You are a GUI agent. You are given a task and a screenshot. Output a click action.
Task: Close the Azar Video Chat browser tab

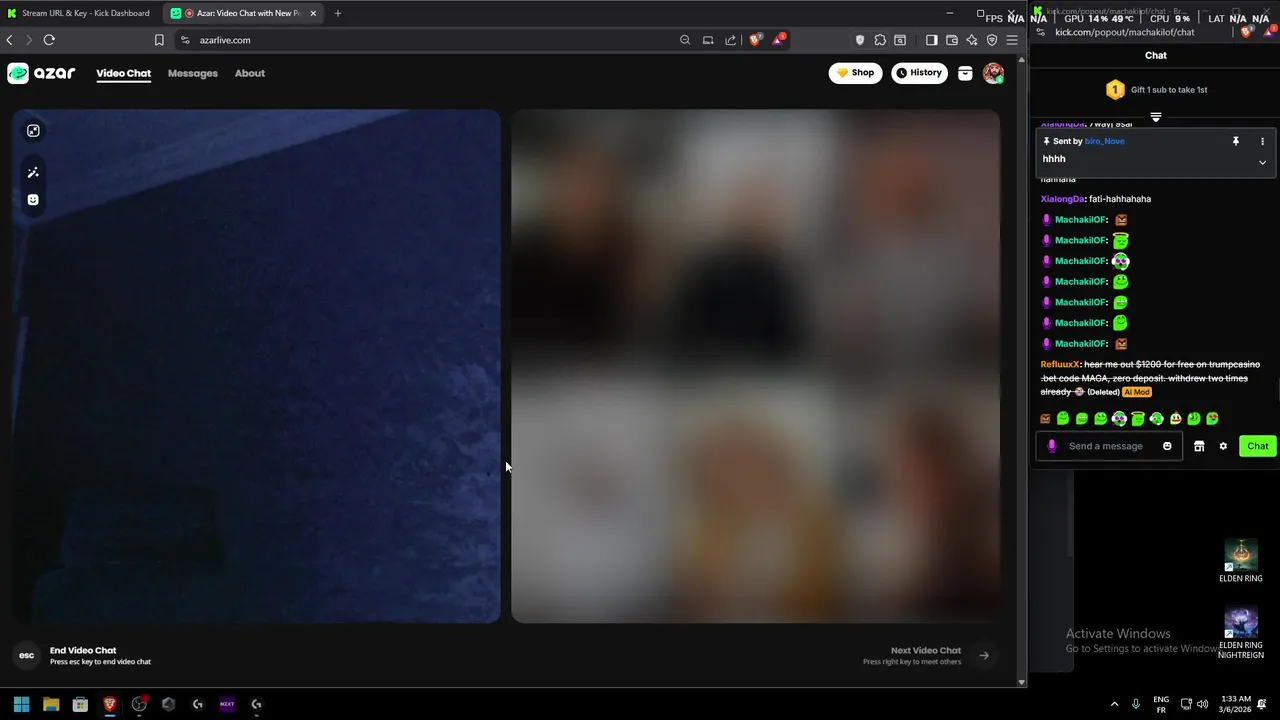coord(313,14)
